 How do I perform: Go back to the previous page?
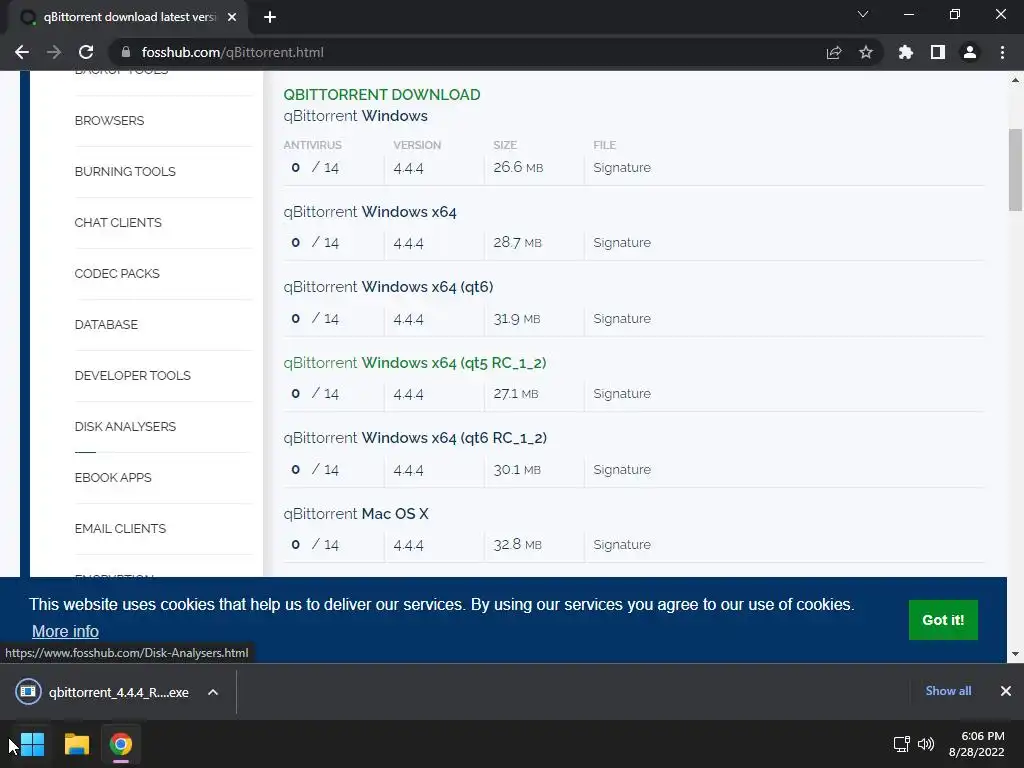click(22, 52)
